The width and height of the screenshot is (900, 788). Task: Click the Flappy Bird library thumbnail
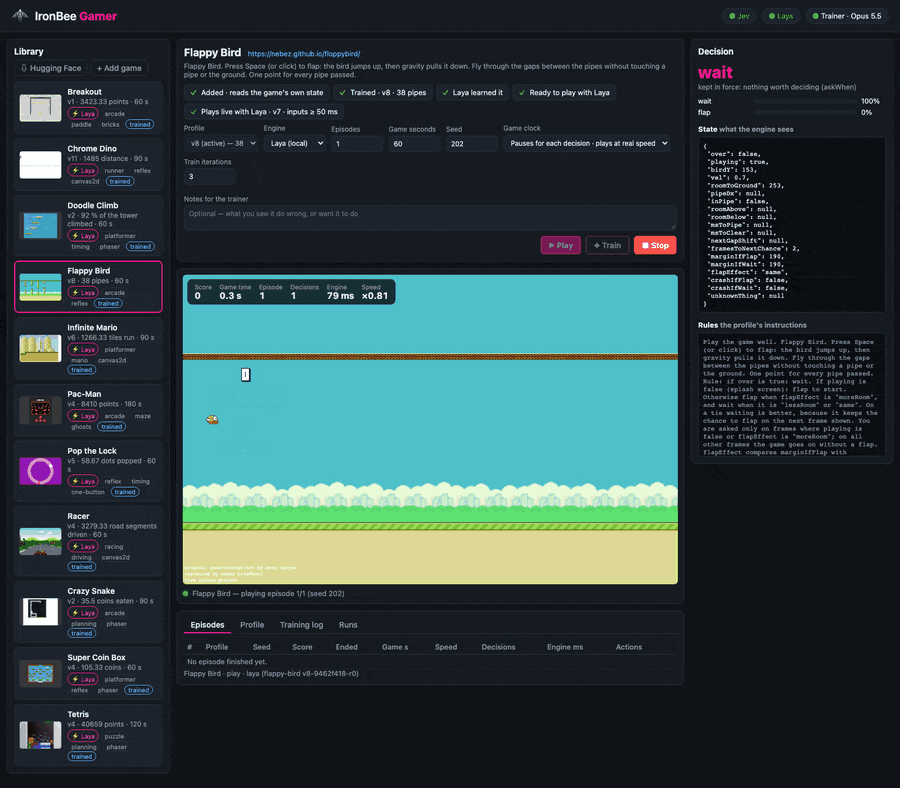(x=40, y=287)
